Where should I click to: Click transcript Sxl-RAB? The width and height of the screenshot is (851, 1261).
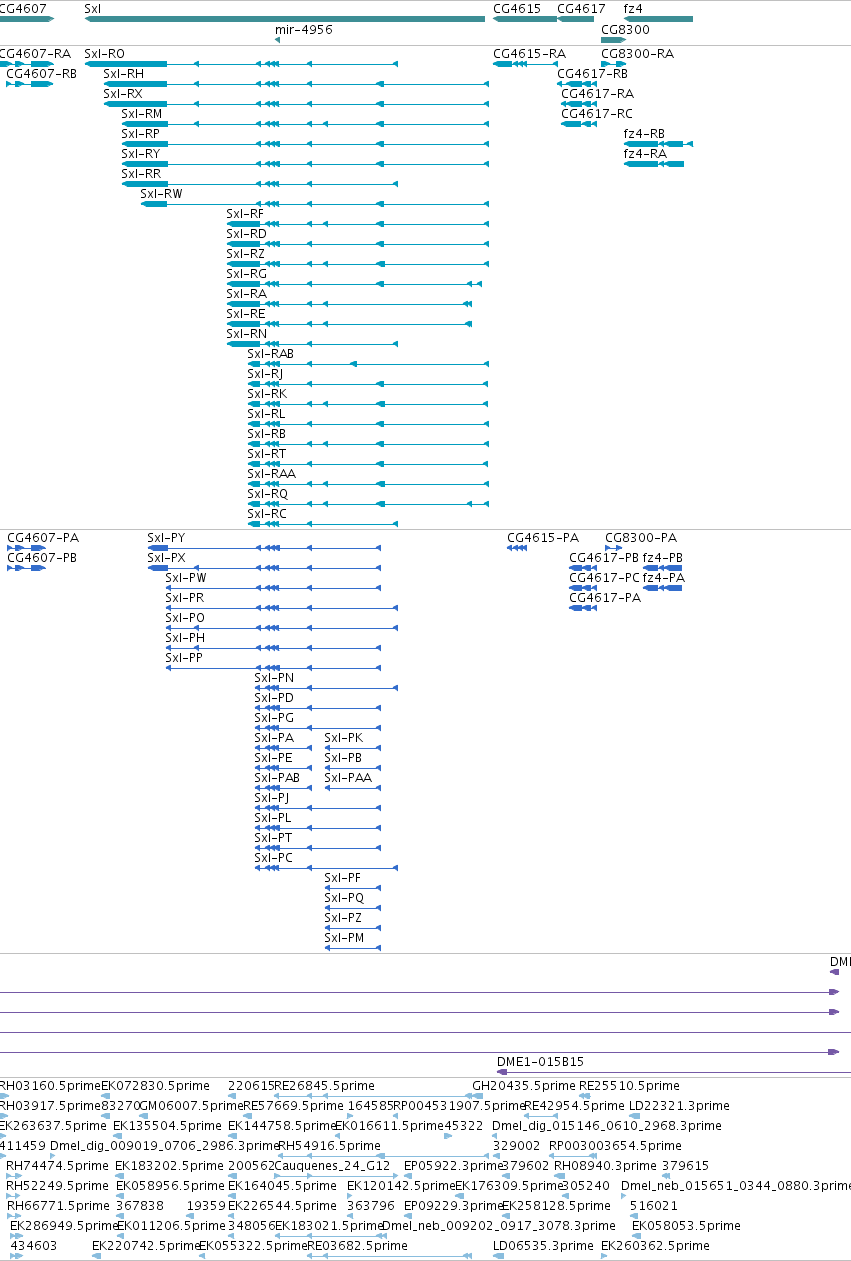pyautogui.click(x=271, y=354)
